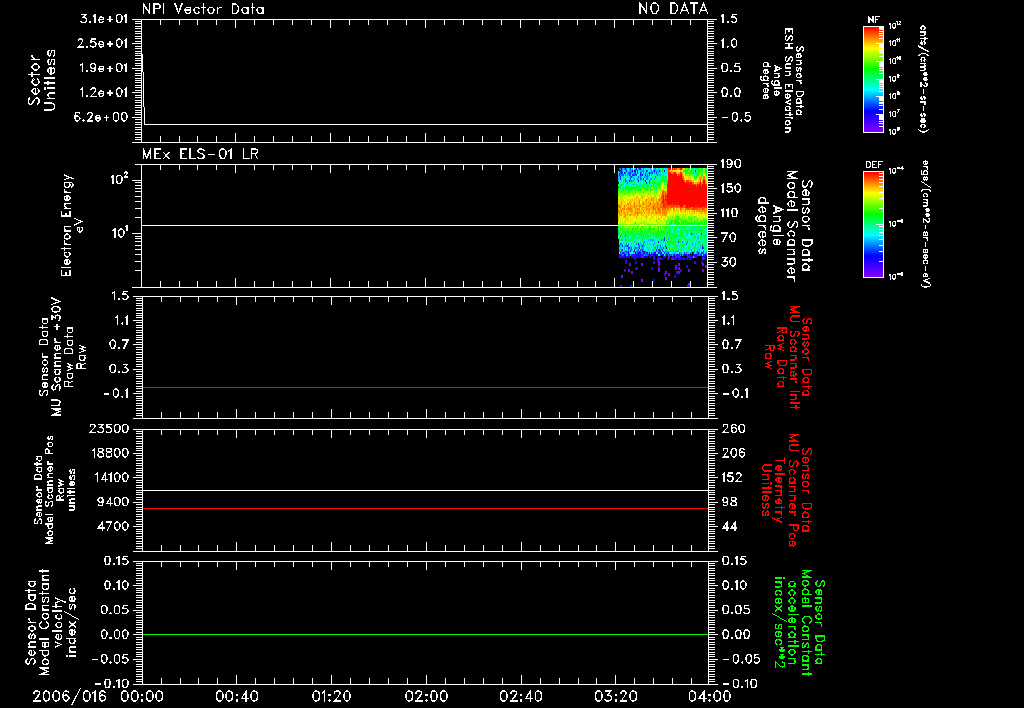Image resolution: width=1024 pixels, height=708 pixels.
Task: Click the white trace in Scanner Pos panel
Action: [425, 491]
